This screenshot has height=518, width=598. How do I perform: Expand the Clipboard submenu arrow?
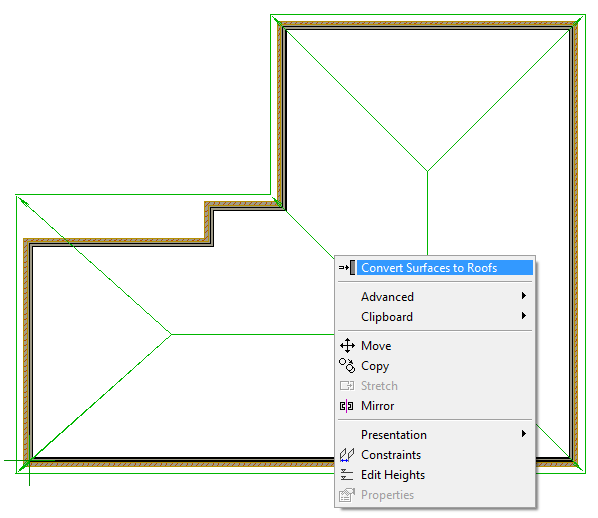[524, 315]
